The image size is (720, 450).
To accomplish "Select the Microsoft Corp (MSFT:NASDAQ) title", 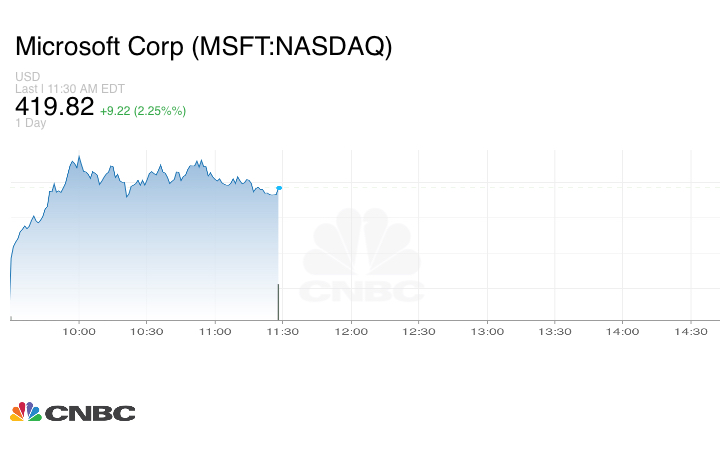I will pos(204,46).
